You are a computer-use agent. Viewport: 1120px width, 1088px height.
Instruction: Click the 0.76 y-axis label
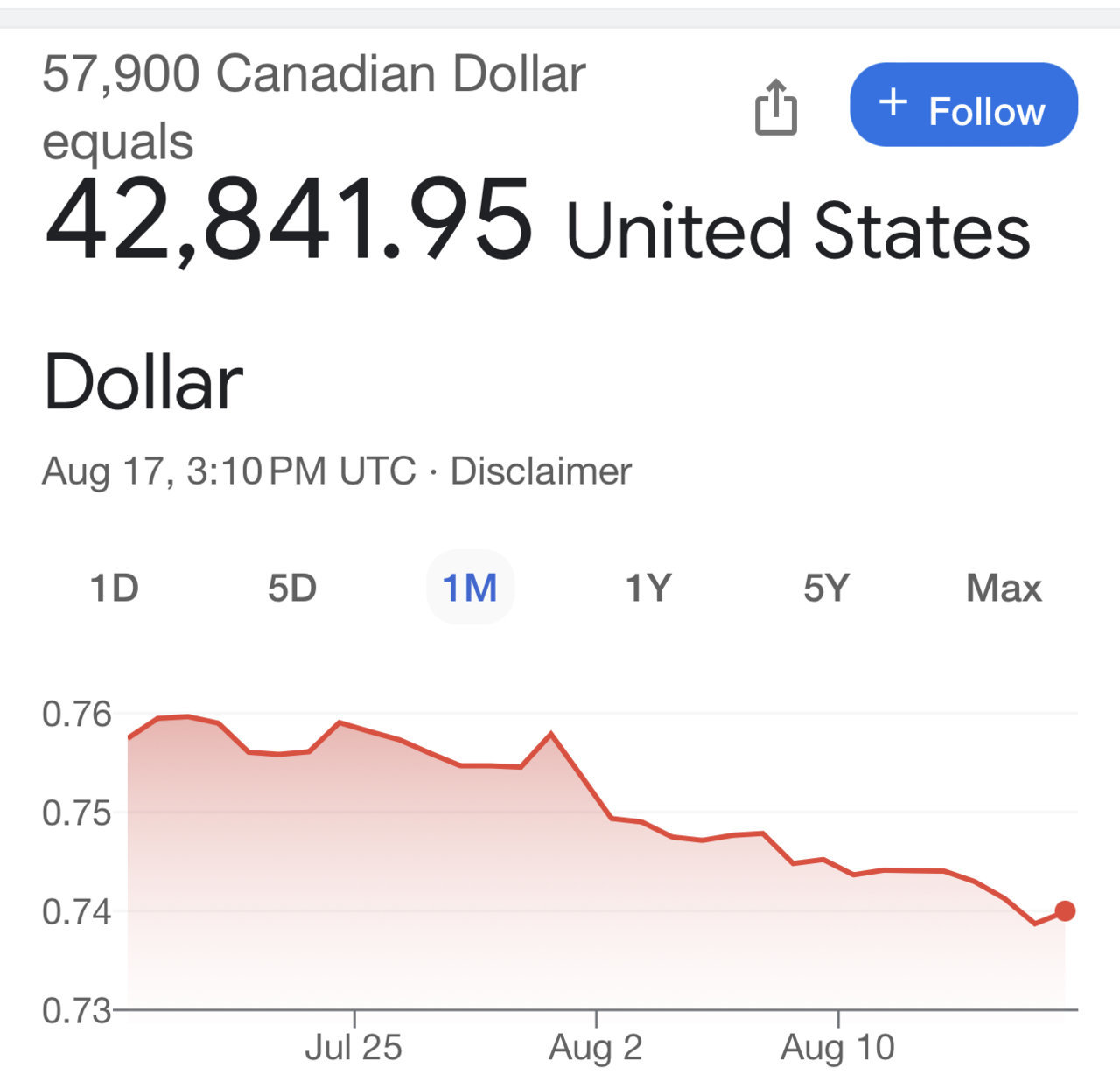coord(77,715)
